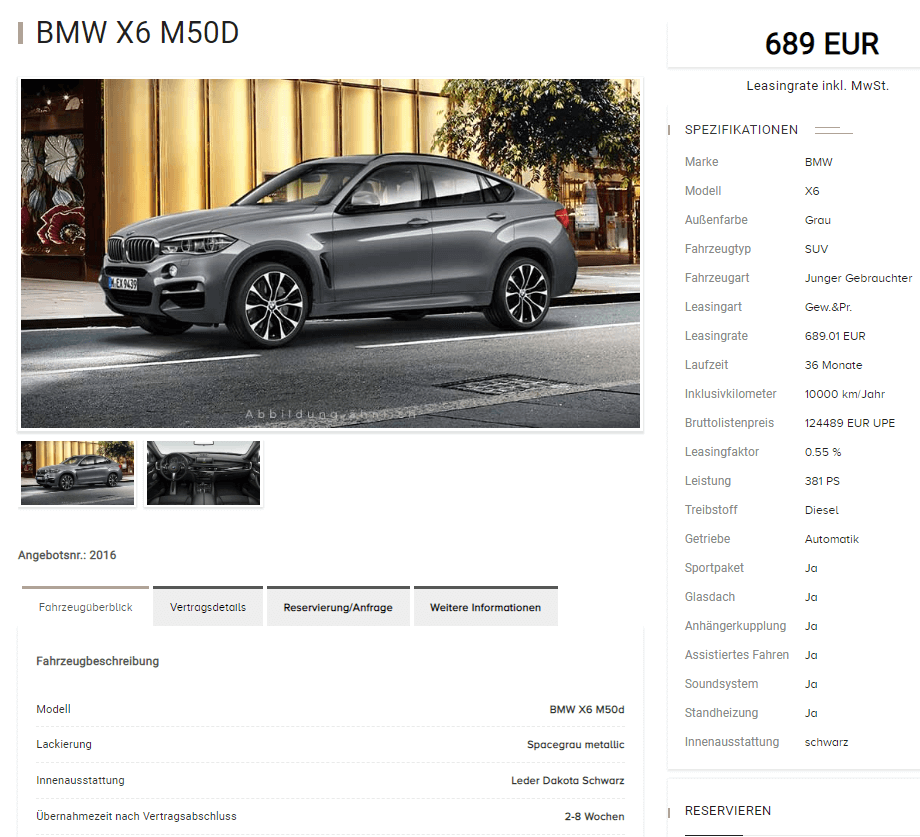Screen dimensions: 920x837
Task: Click the 'BMW X6 M50d' model value
Action: click(x=587, y=709)
